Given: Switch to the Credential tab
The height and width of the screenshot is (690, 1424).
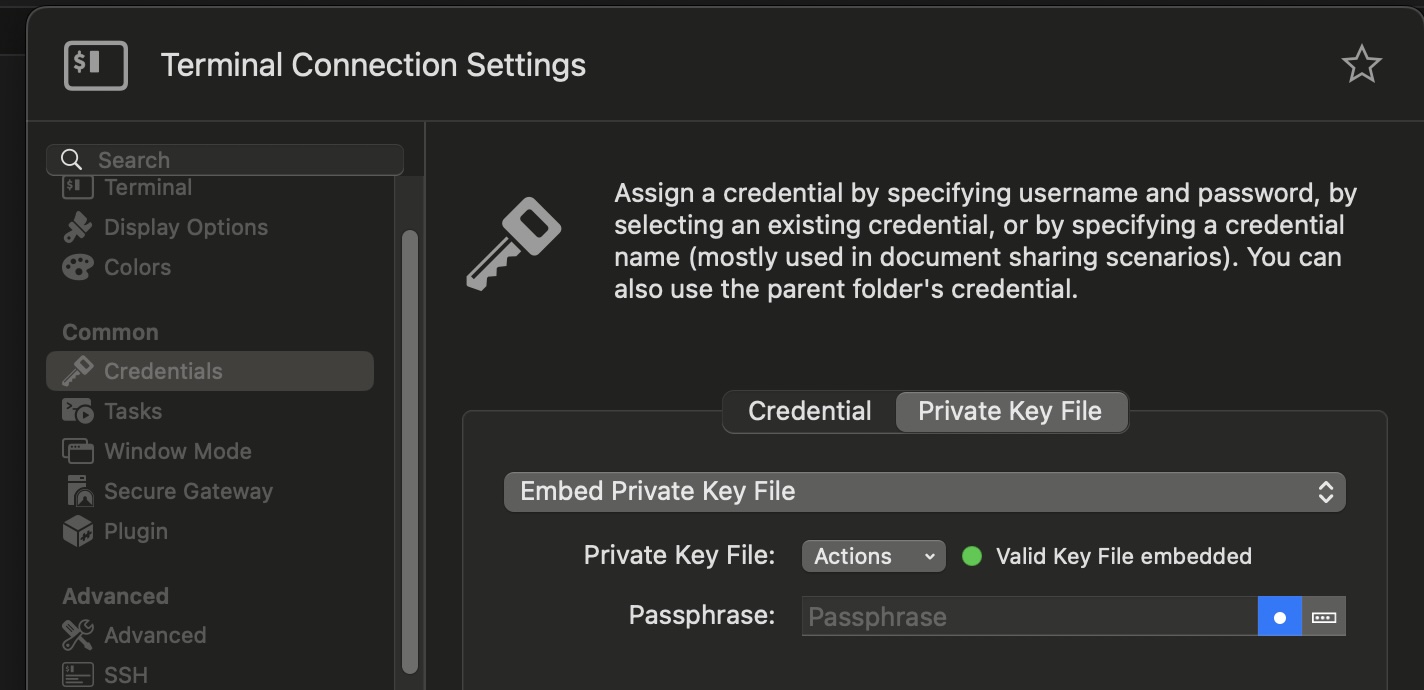Looking at the screenshot, I should click(x=809, y=411).
